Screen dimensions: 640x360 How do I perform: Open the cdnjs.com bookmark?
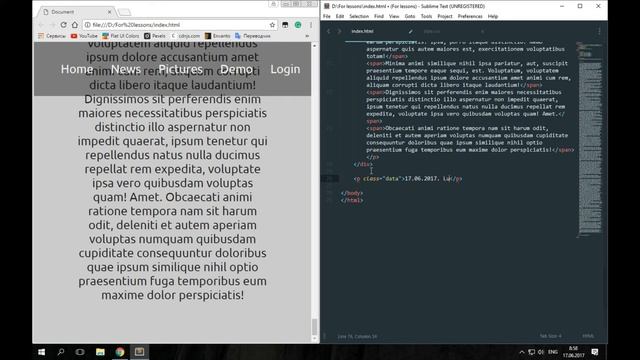click(186, 36)
